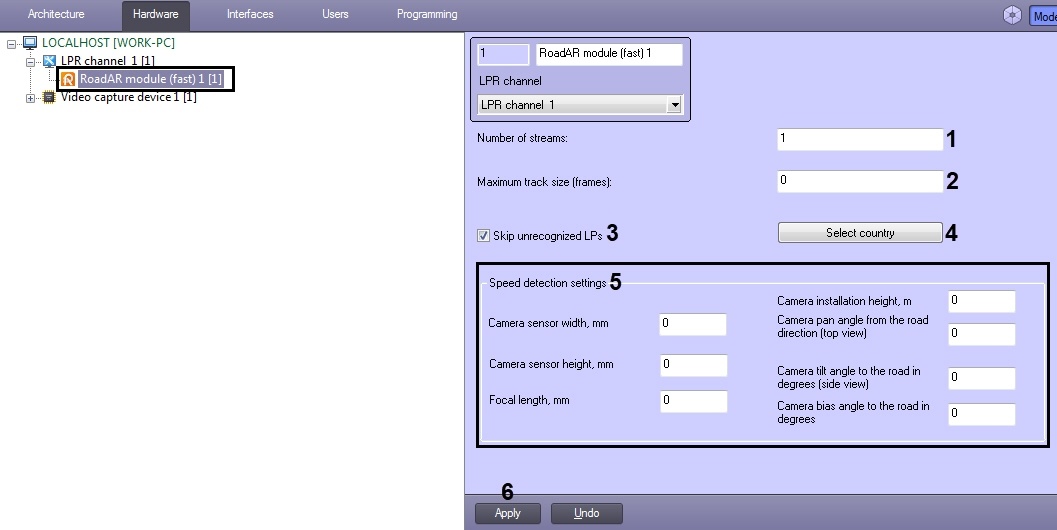The width and height of the screenshot is (1057, 530).
Task: Click the Focal length field
Action: point(693,401)
